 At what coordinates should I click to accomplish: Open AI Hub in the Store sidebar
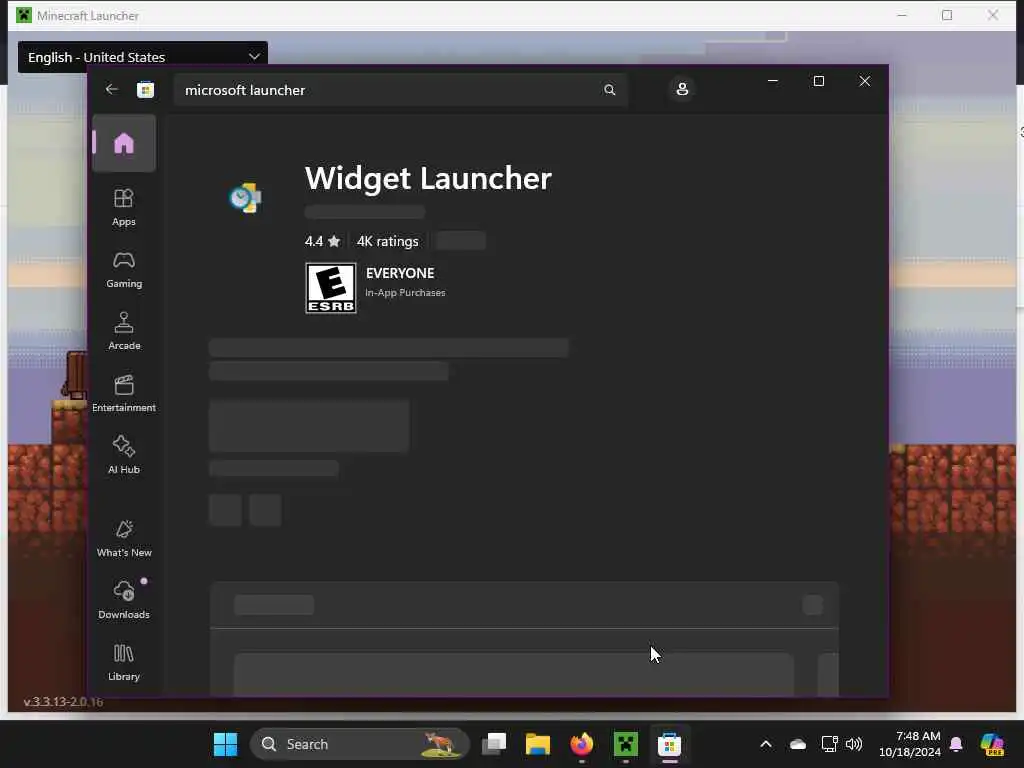pos(124,456)
